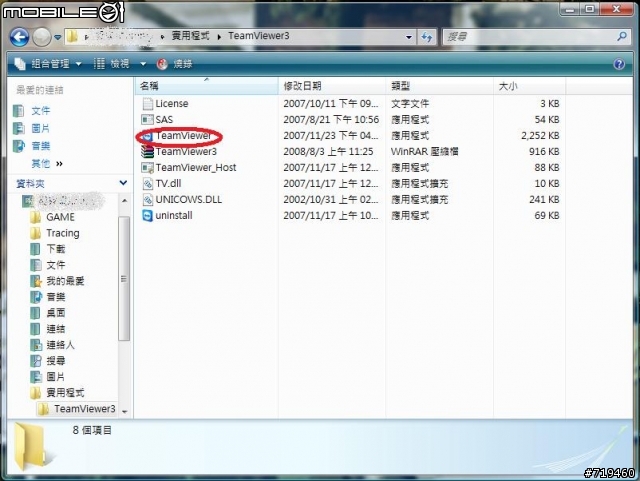Click the folder icon in address bar
The height and width of the screenshot is (481, 640).
pyautogui.click(x=72, y=36)
